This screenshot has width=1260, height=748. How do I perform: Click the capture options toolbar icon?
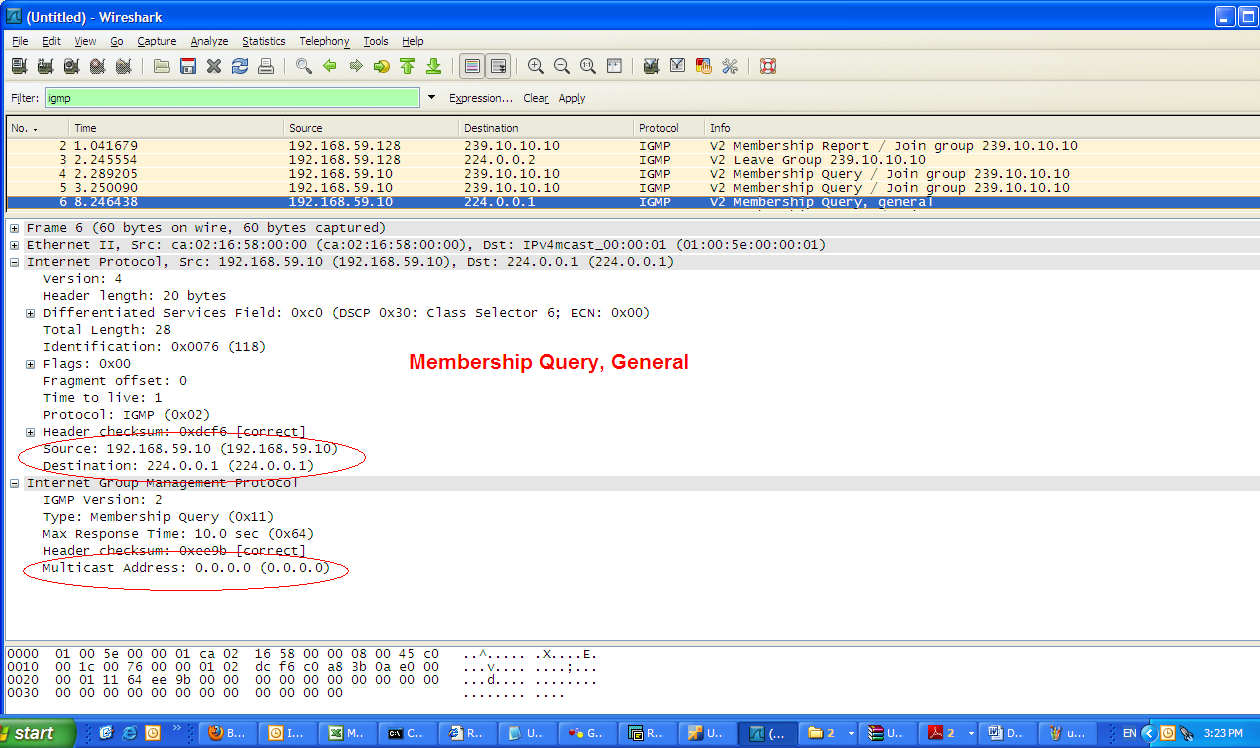45,66
